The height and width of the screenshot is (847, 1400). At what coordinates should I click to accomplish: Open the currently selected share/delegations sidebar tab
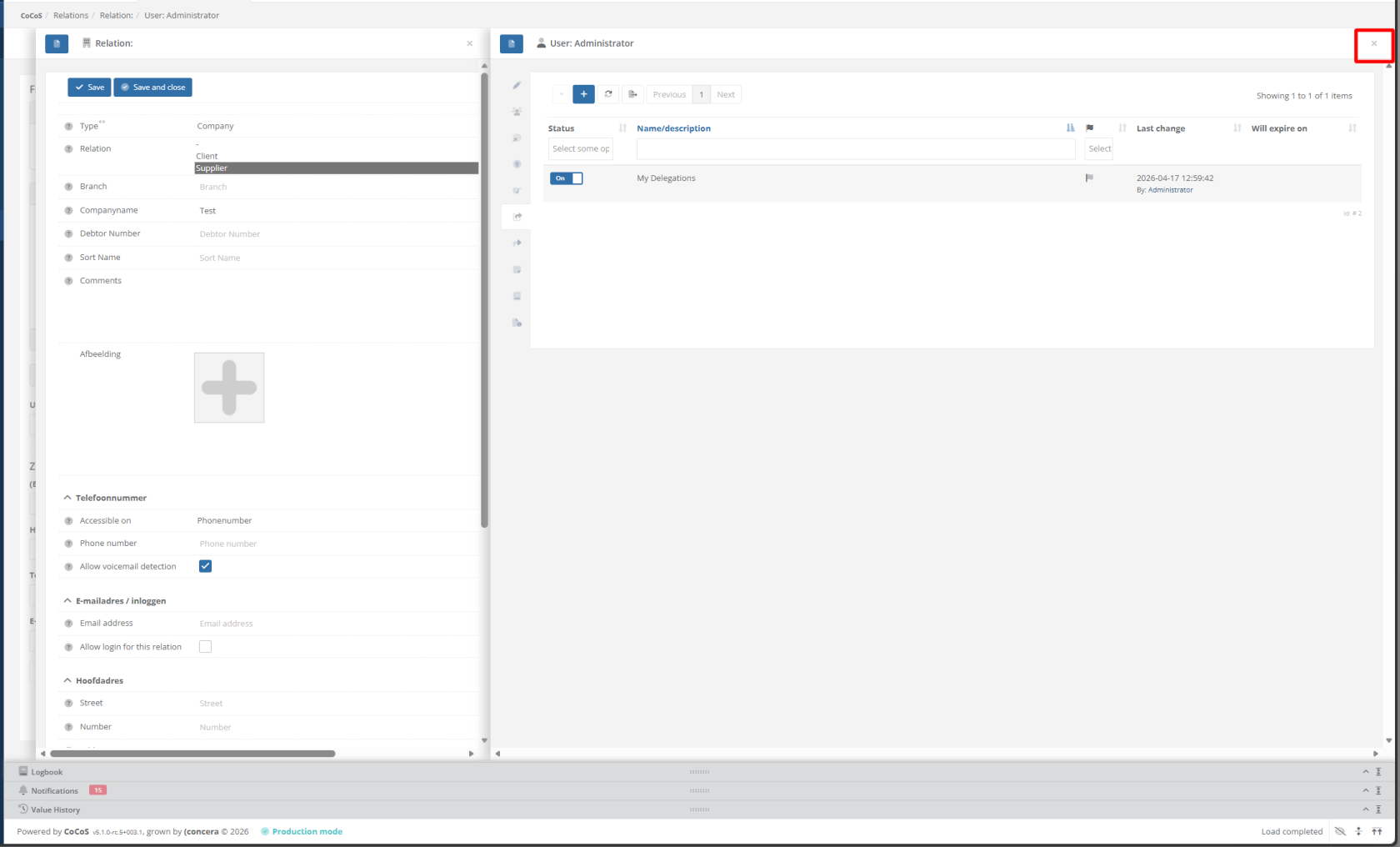(517, 217)
